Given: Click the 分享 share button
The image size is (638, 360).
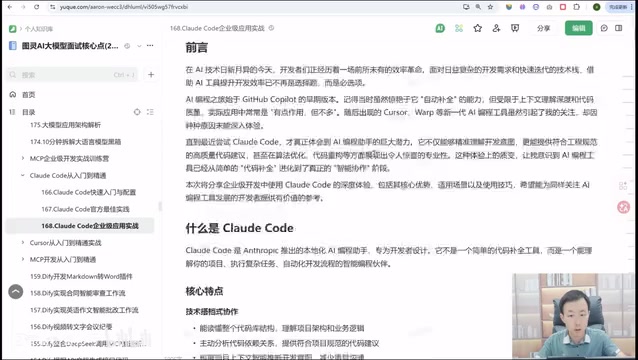Looking at the screenshot, I should coord(543,28).
